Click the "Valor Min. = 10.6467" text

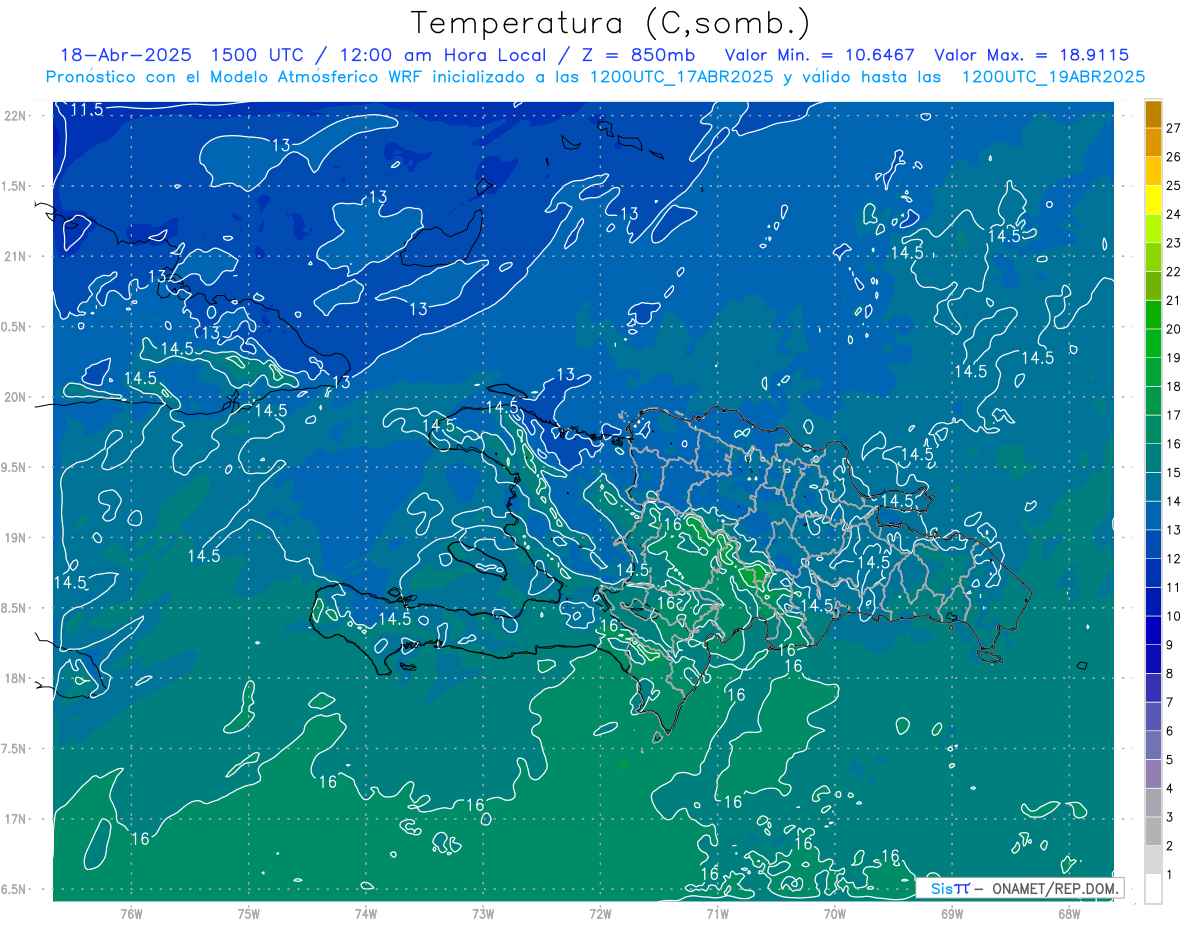pos(820,55)
